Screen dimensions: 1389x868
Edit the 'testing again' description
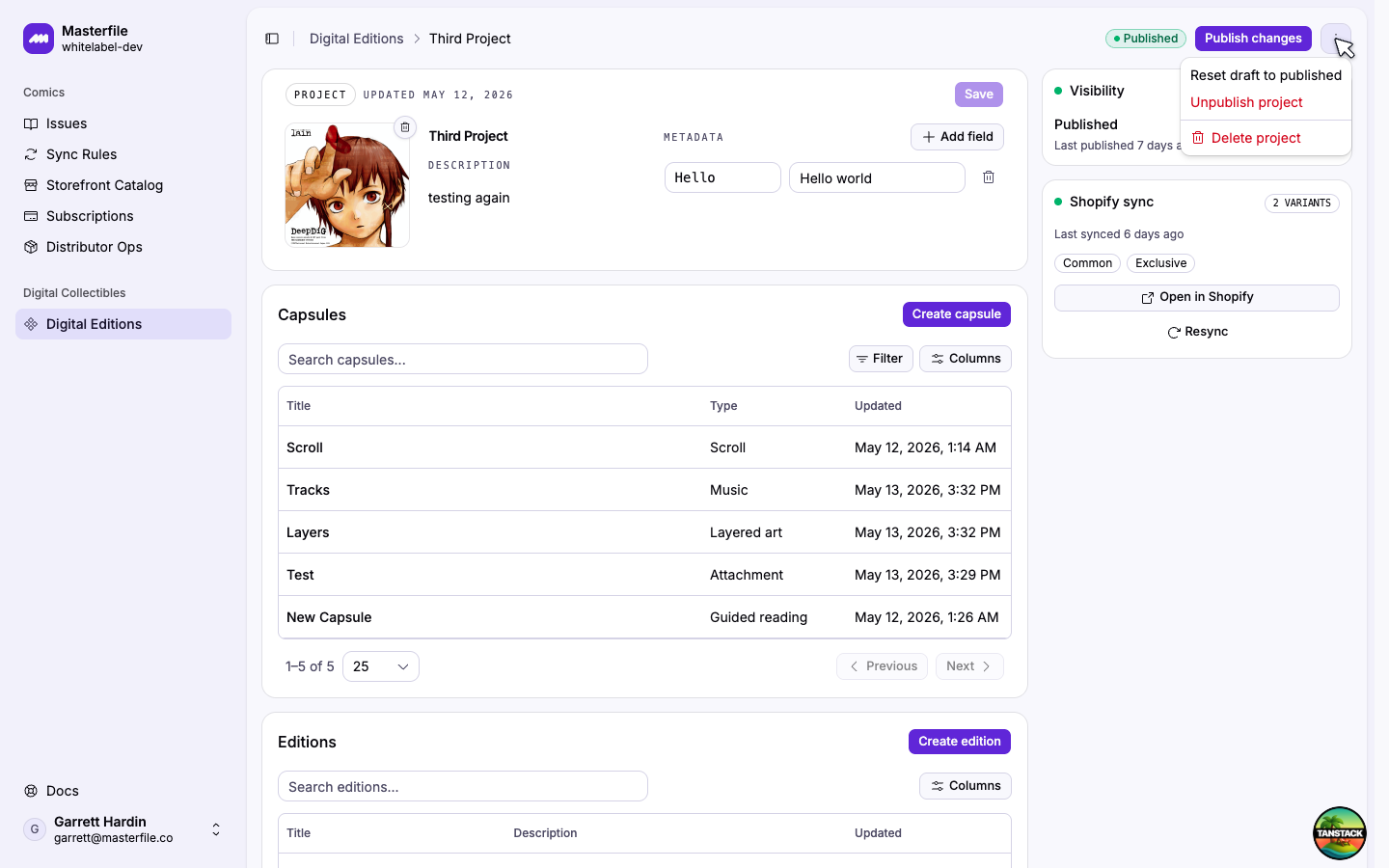click(x=469, y=198)
